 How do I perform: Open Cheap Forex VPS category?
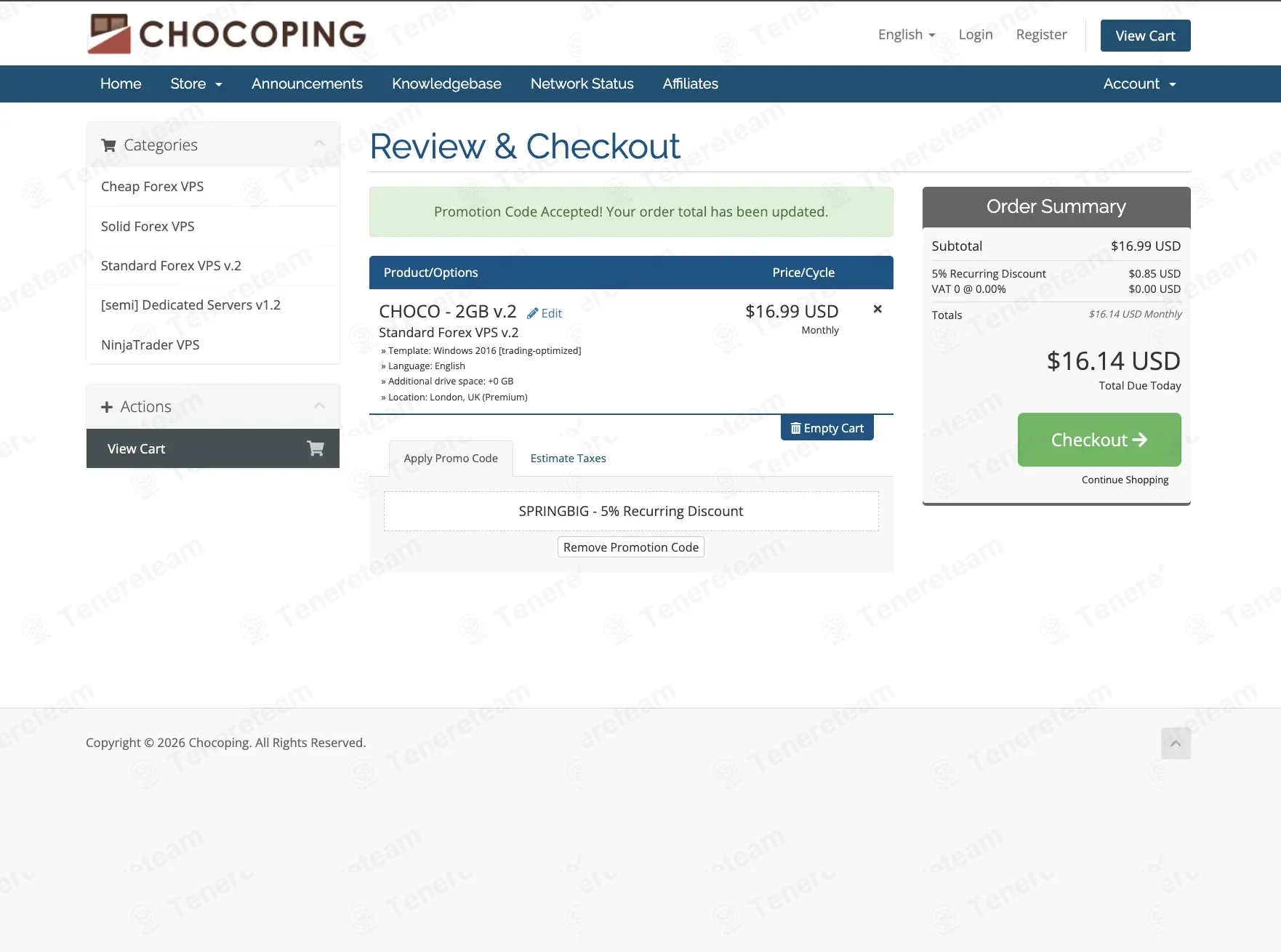(213, 187)
